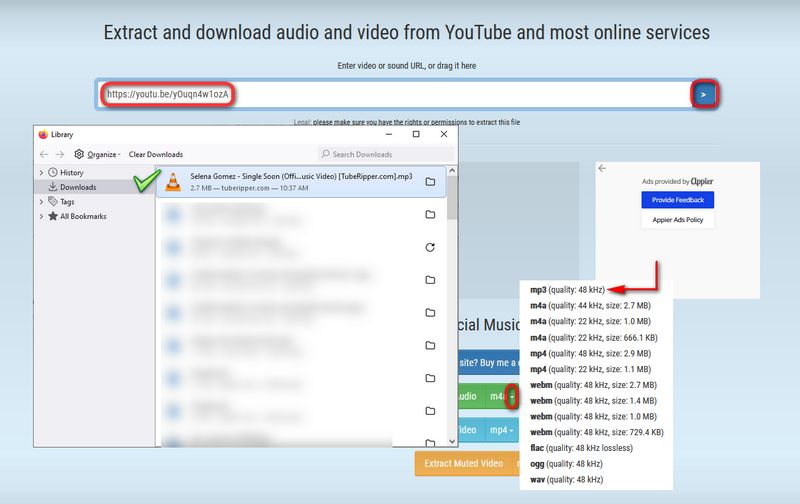Choose webm 48 kHz, size 1.0 MB
This screenshot has height=504, width=800.
[x=593, y=417]
